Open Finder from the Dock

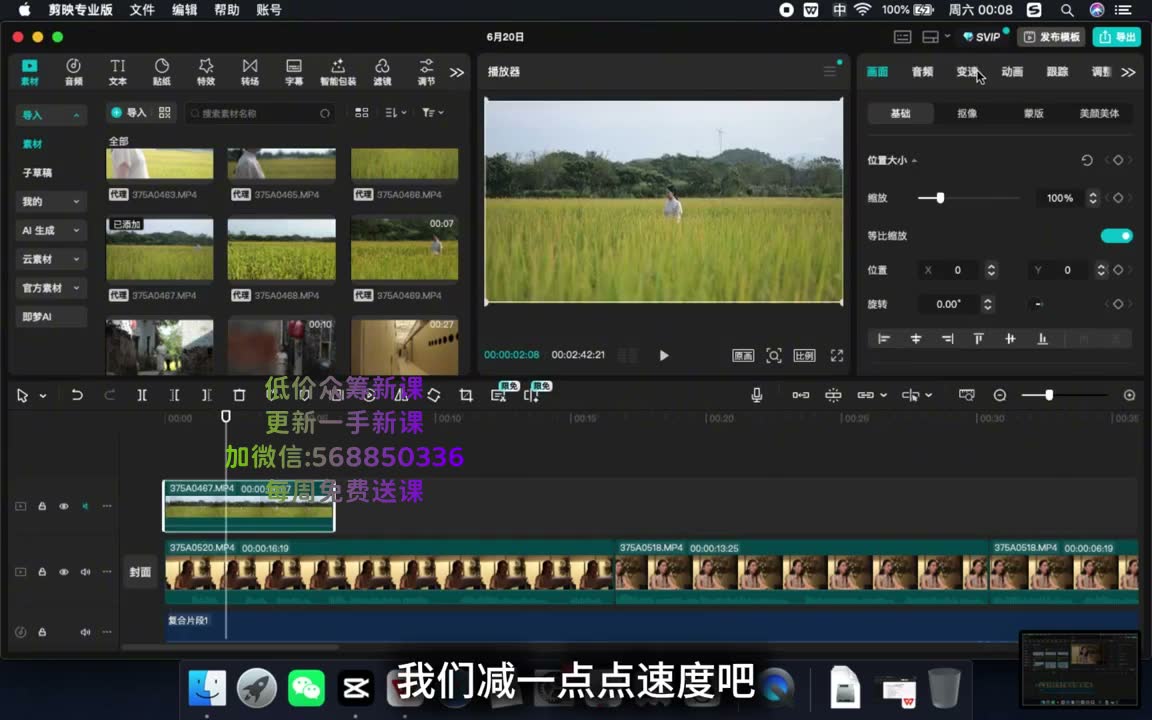point(207,688)
